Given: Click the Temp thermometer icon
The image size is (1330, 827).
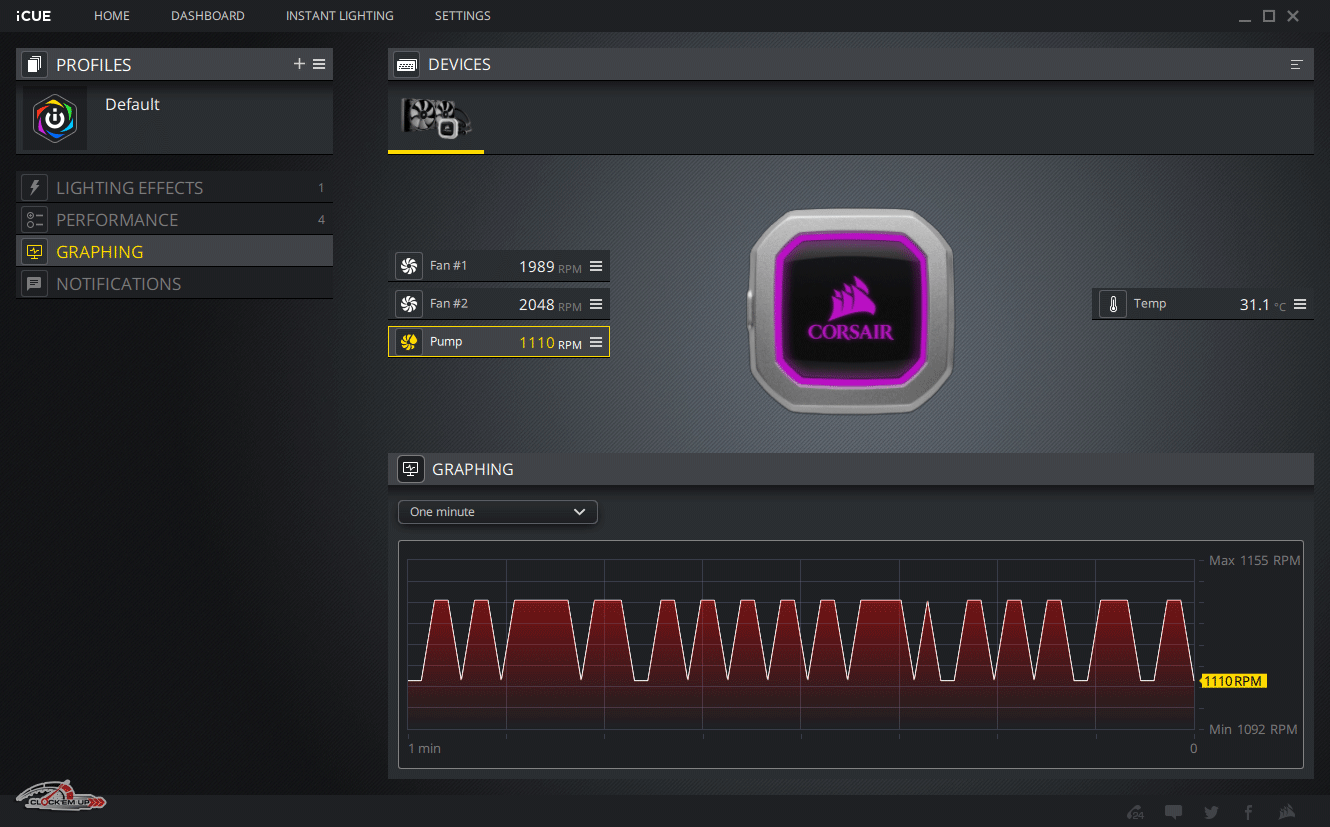Looking at the screenshot, I should coord(1113,304).
